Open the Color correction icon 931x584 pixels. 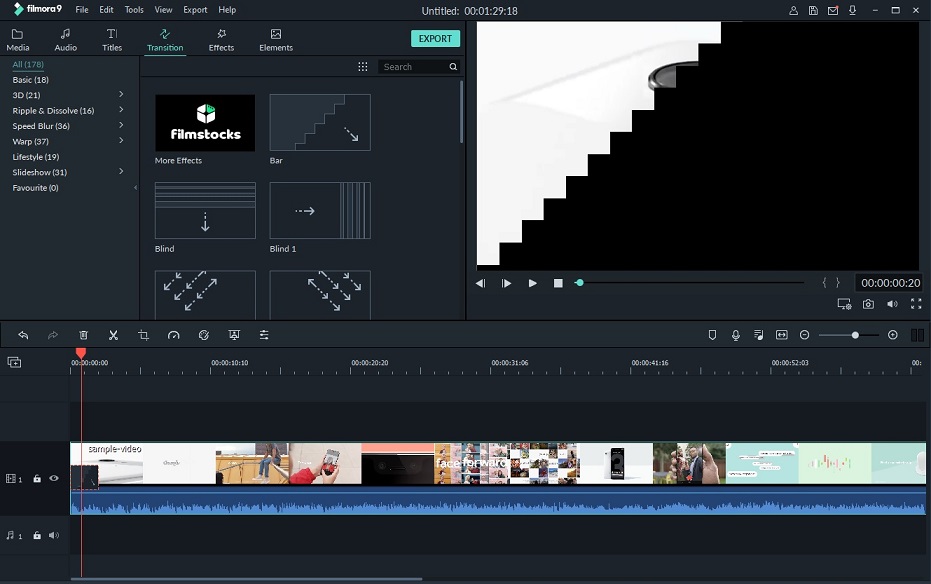click(x=204, y=335)
